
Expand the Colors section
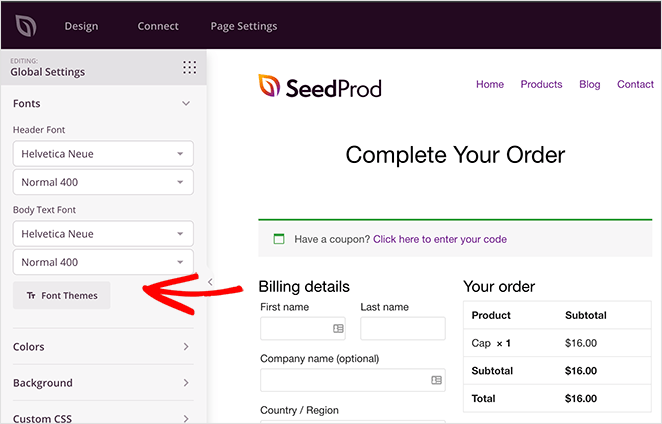click(103, 347)
